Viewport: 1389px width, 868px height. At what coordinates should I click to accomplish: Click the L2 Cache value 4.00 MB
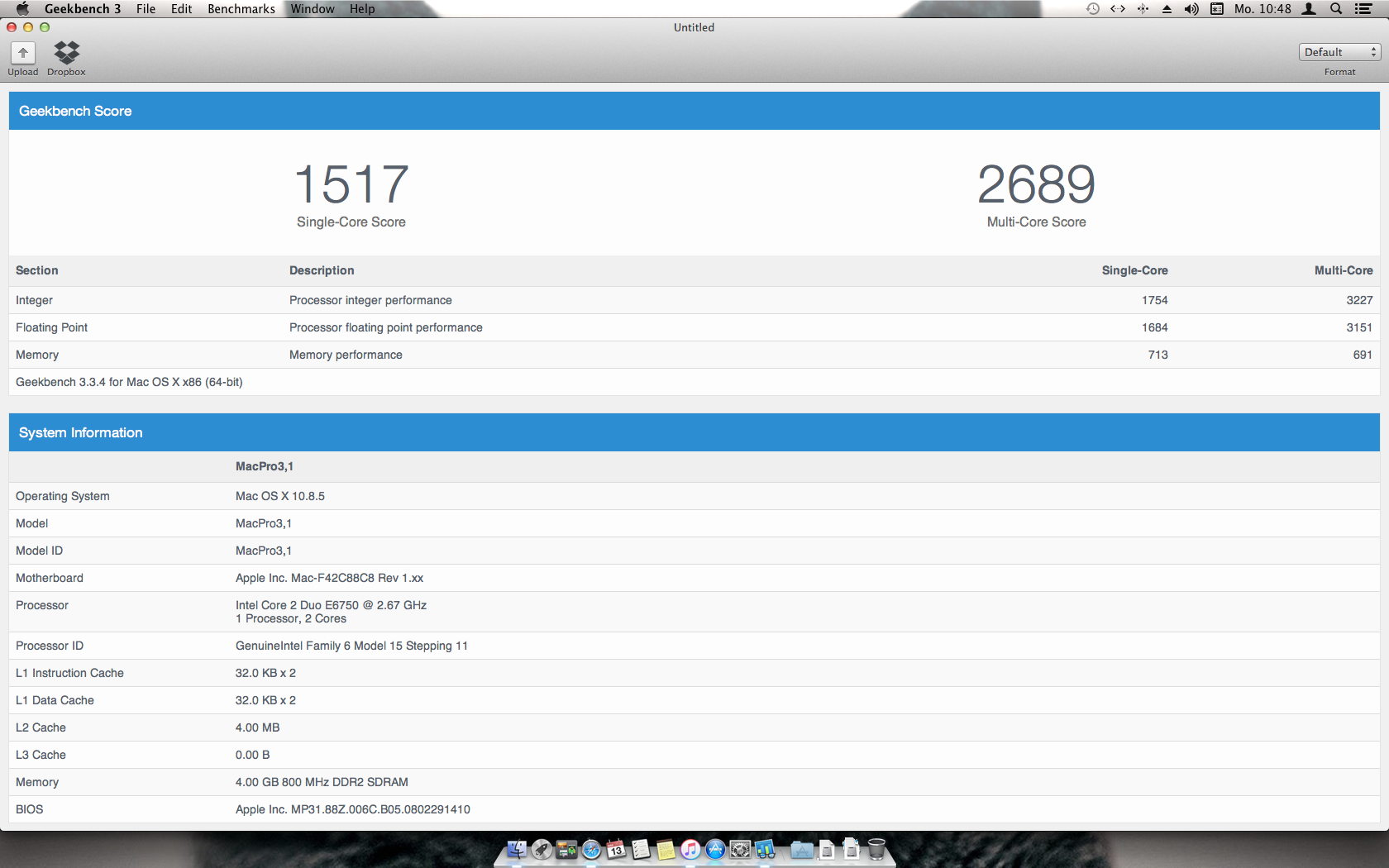pos(258,727)
